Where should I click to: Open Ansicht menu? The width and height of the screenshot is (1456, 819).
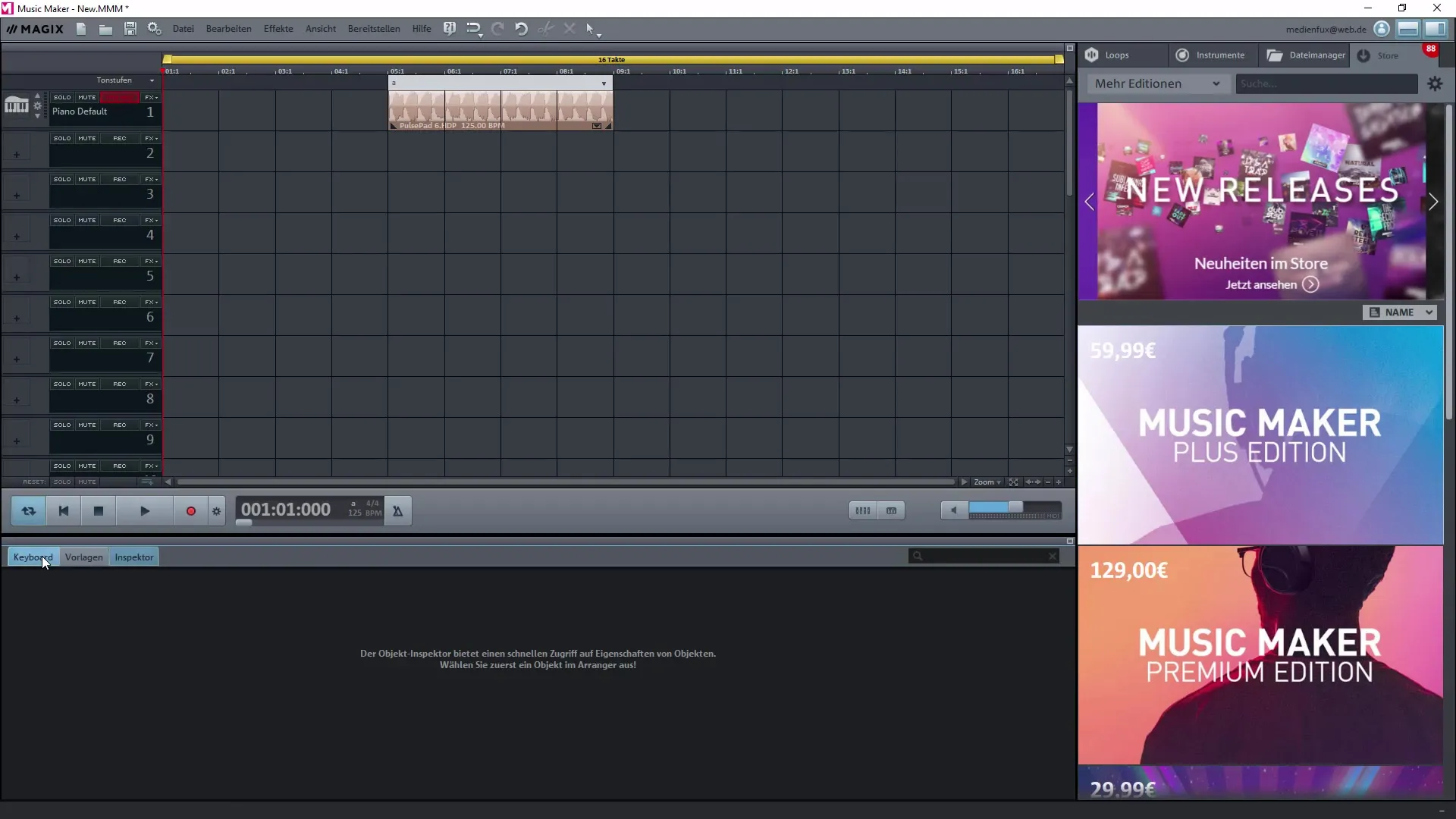point(321,29)
